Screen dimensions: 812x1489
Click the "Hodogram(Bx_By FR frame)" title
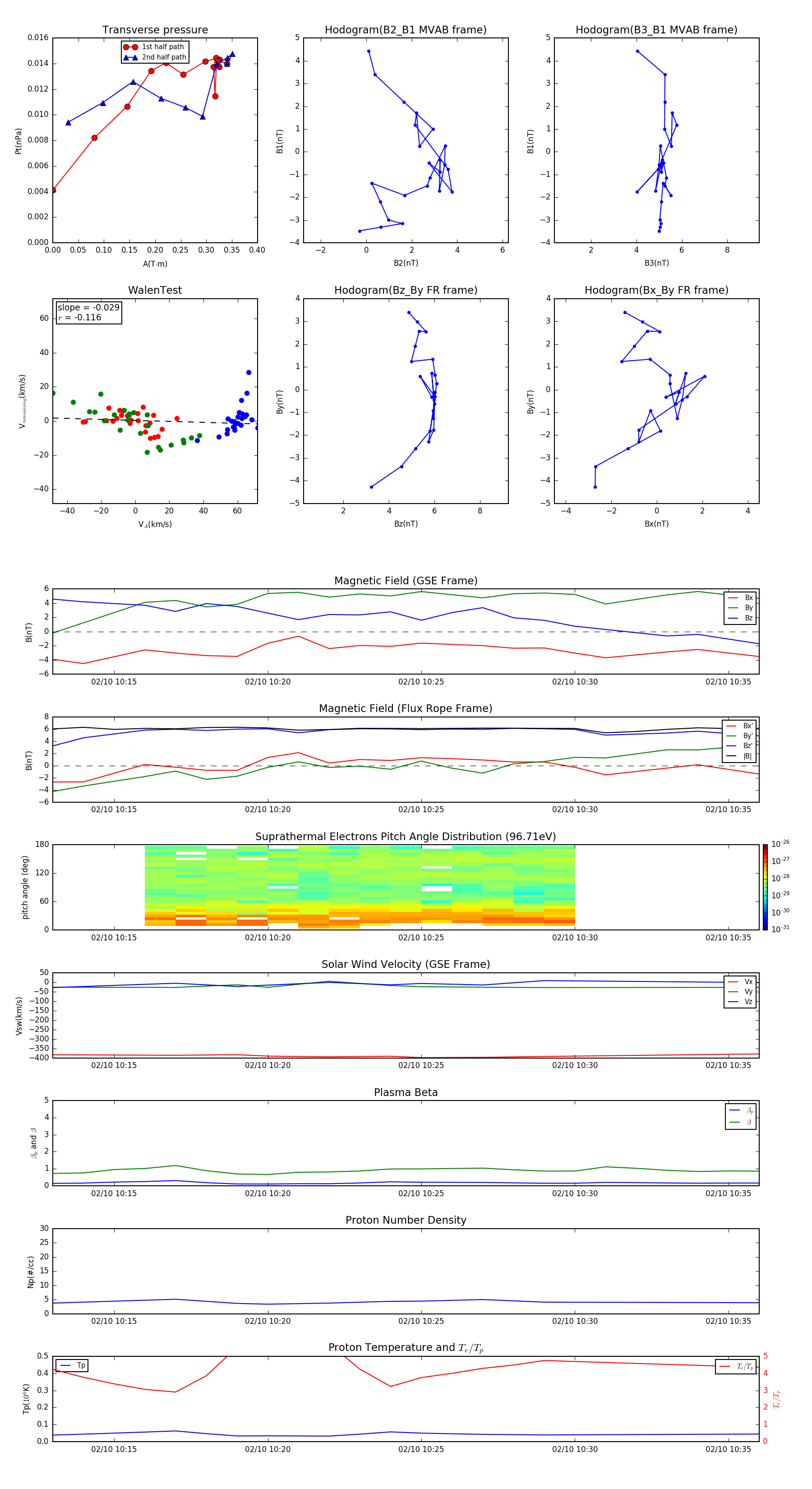pos(656,290)
